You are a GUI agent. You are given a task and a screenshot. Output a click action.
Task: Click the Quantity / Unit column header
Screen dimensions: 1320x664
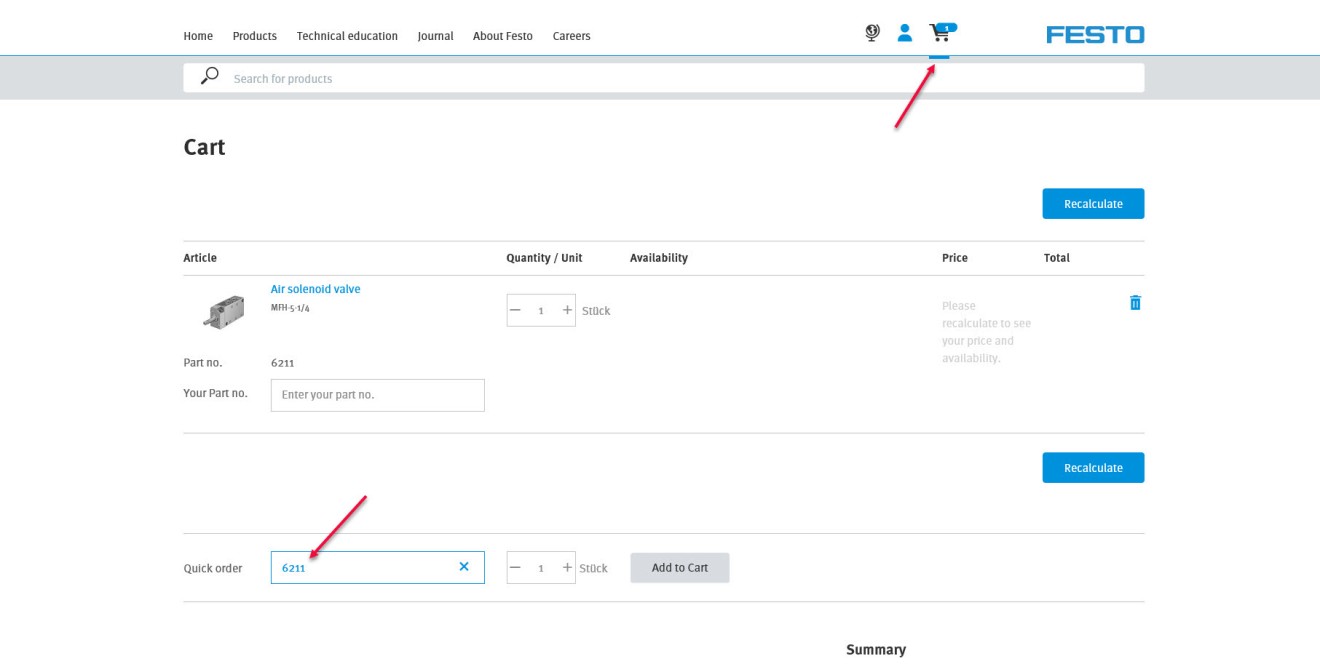tap(544, 258)
